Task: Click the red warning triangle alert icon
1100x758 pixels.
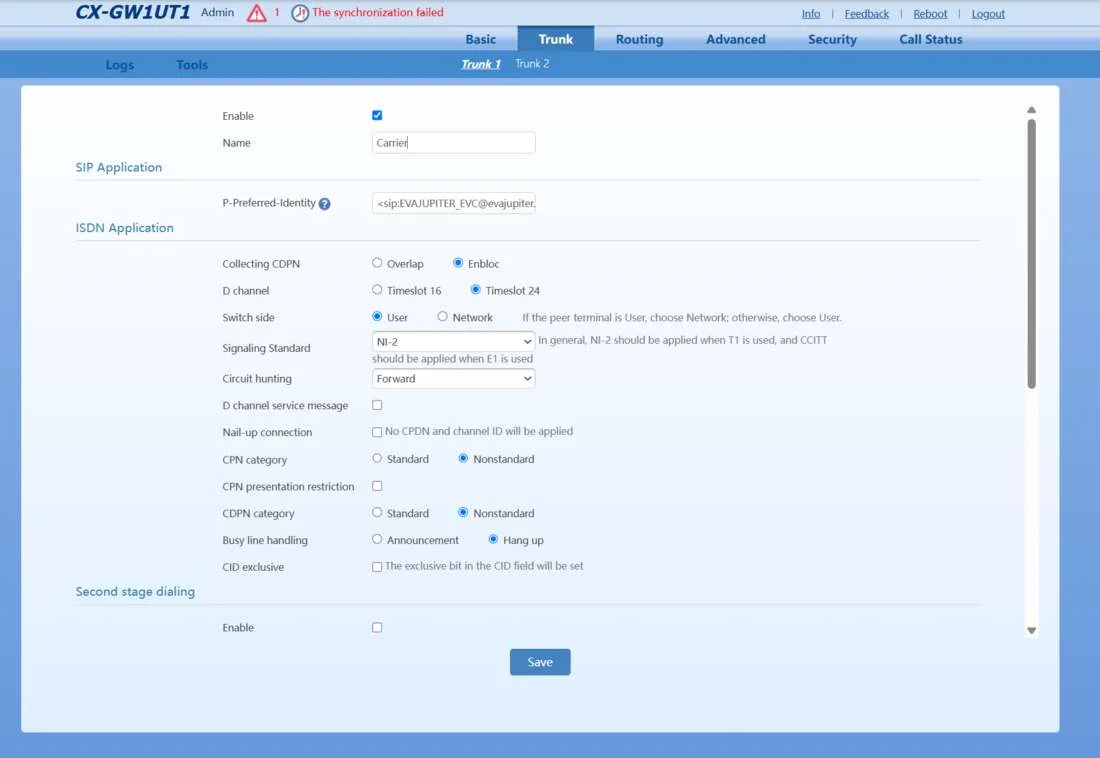Action: tap(257, 13)
